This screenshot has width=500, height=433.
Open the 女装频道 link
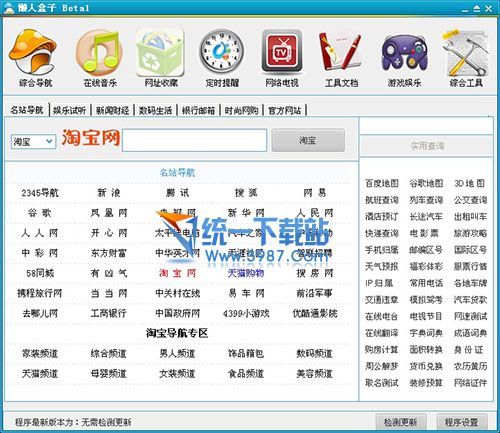tap(177, 374)
